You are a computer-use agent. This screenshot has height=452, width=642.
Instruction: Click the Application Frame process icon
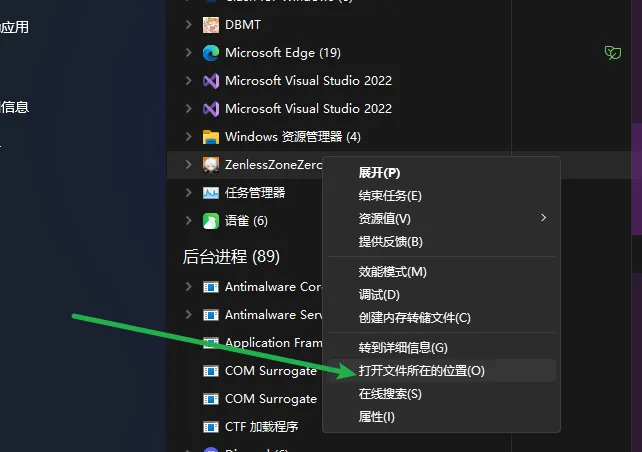[x=211, y=343]
